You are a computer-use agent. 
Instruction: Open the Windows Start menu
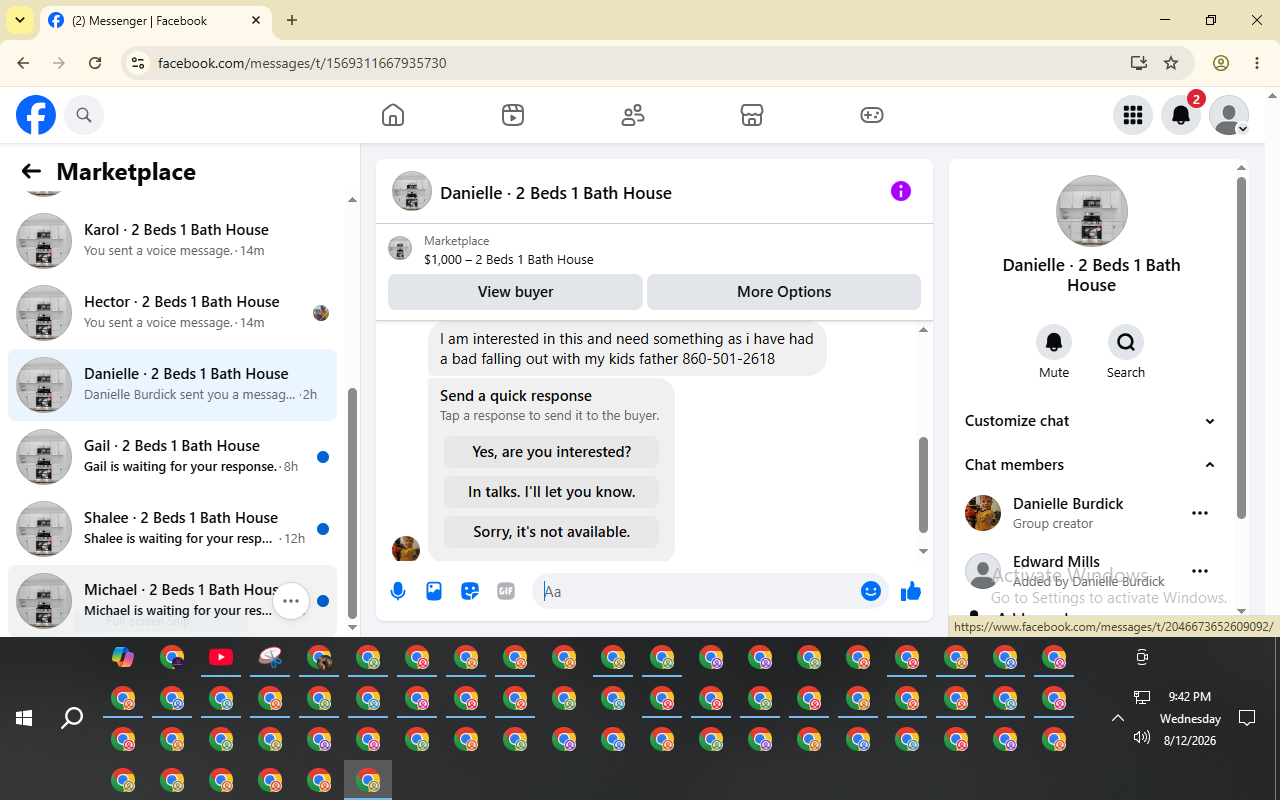coord(24,718)
